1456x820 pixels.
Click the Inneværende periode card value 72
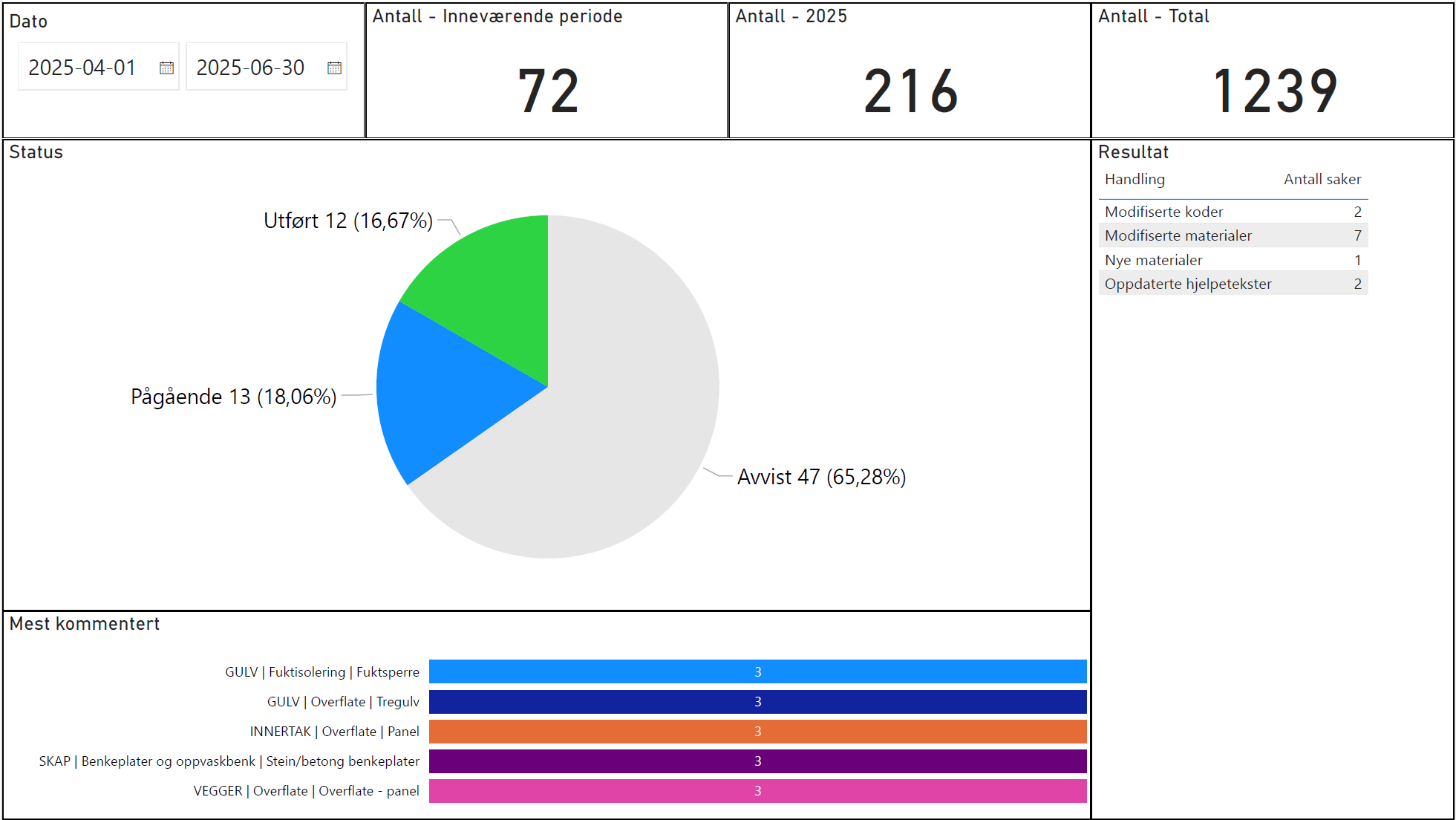pyautogui.click(x=548, y=91)
